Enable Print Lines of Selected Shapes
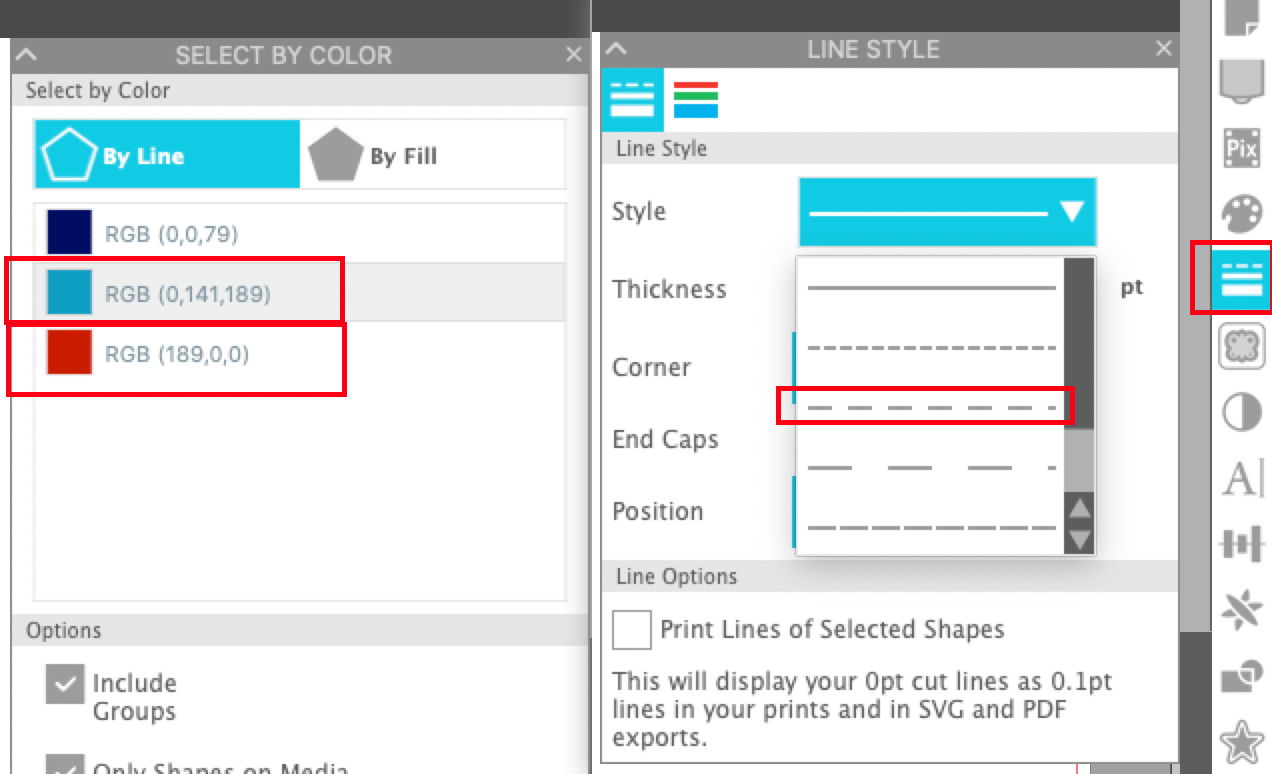Screen dimensions: 1272x774 click(632, 630)
